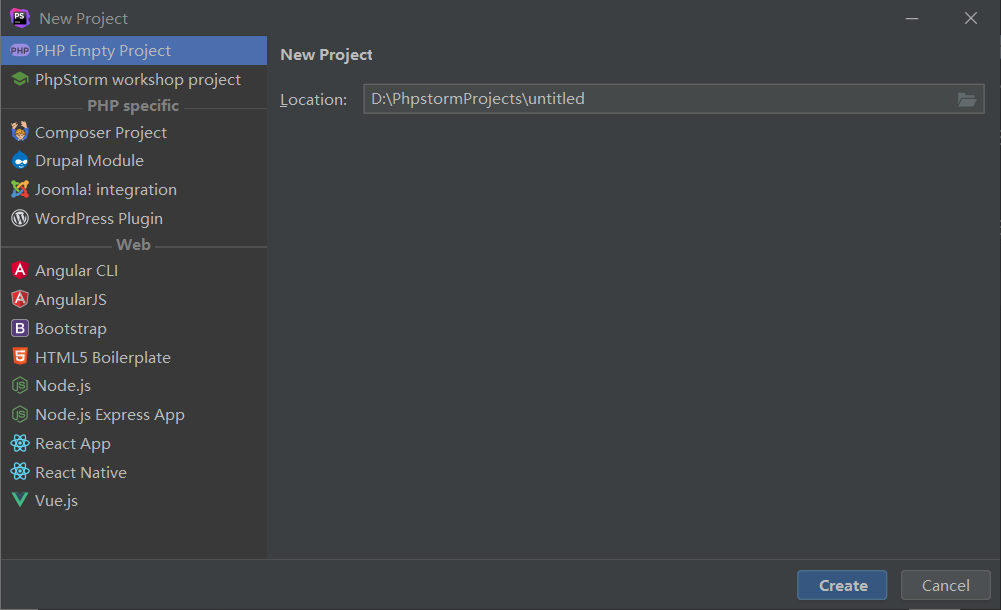Image resolution: width=1001 pixels, height=610 pixels.
Task: Click the Bootstrap B icon
Action: [20, 328]
